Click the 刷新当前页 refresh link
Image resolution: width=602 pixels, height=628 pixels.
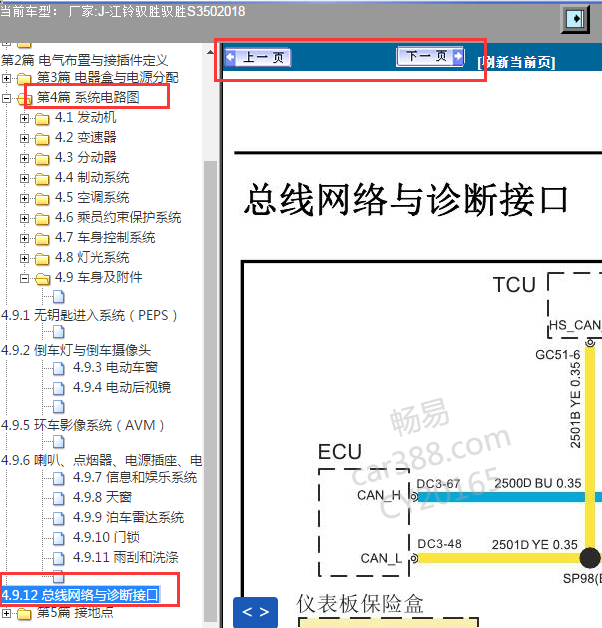tap(516, 62)
